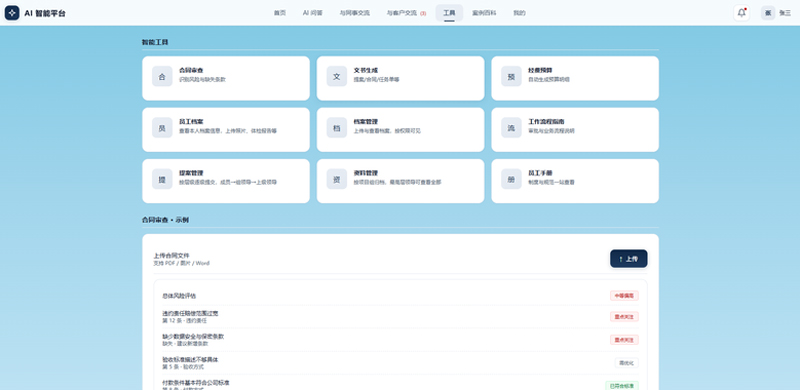This screenshot has height=390, width=800.
Task: Open the AI 问答 tab
Action: tap(312, 13)
